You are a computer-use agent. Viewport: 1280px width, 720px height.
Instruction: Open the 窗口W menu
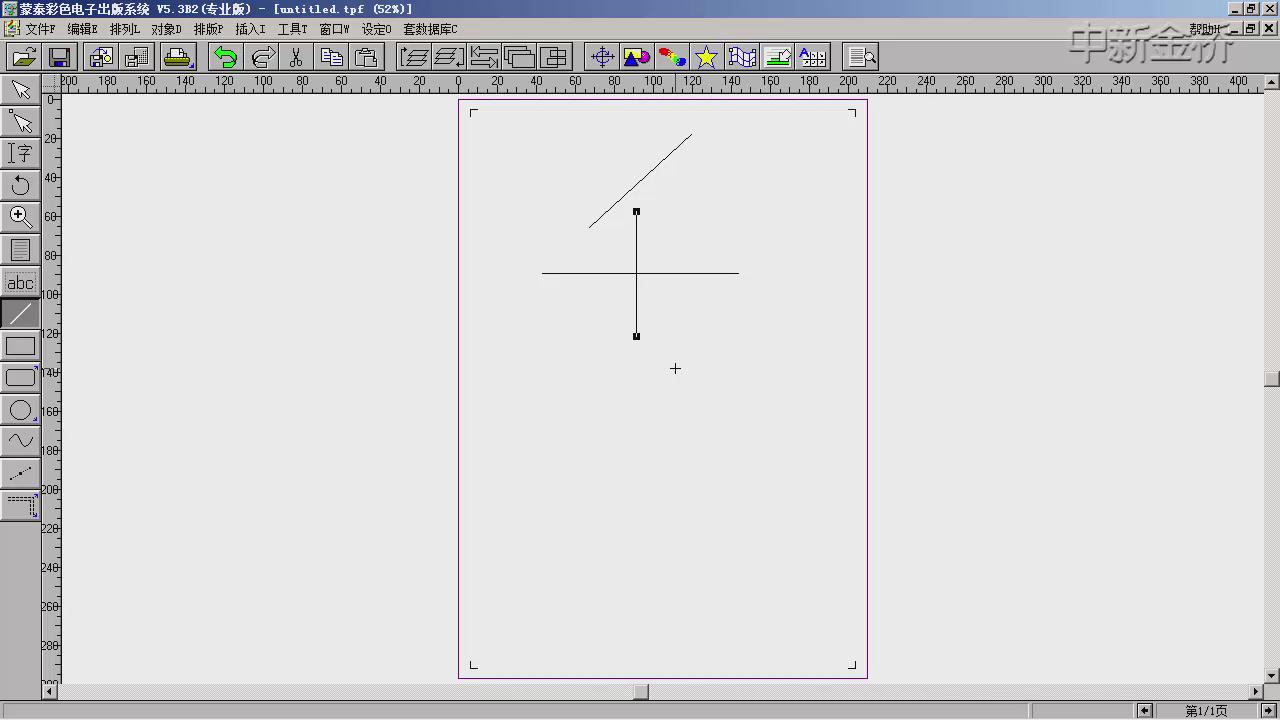coord(334,29)
